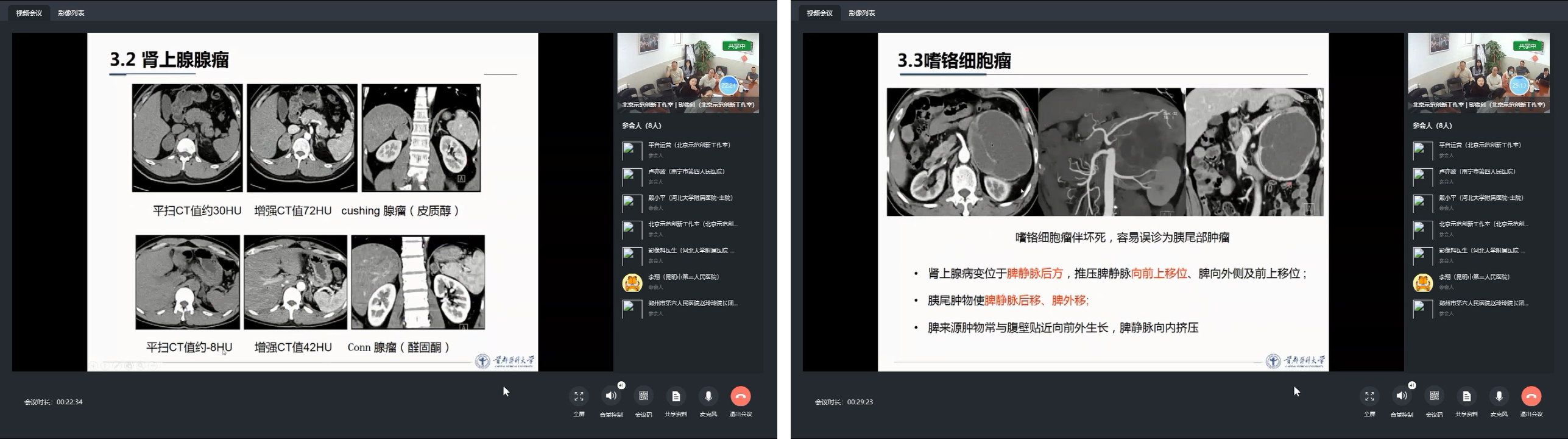Click 李翔's Garfield avatar in right window
The height and width of the screenshot is (439, 1568).
[1422, 282]
